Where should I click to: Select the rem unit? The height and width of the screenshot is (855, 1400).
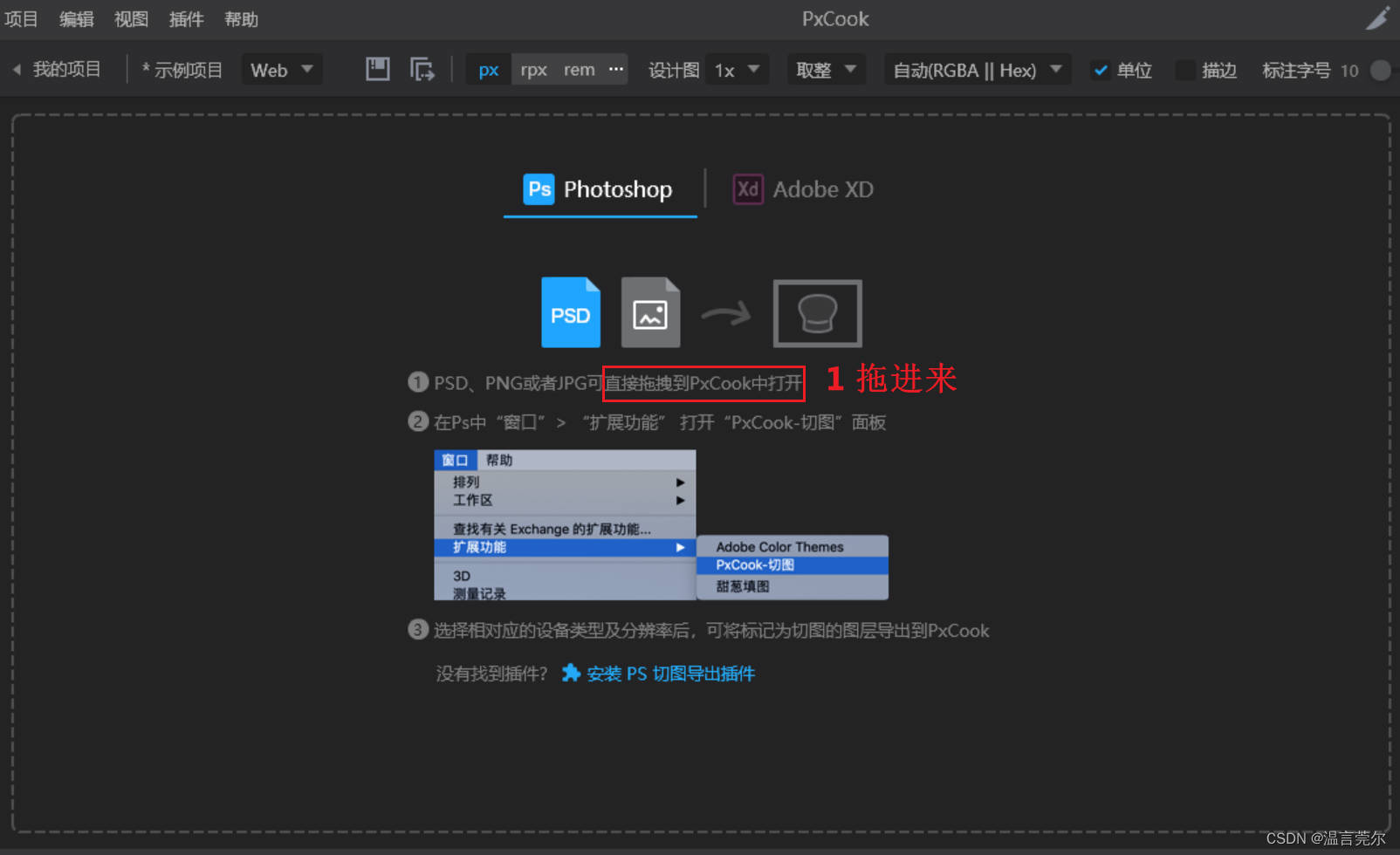click(579, 70)
